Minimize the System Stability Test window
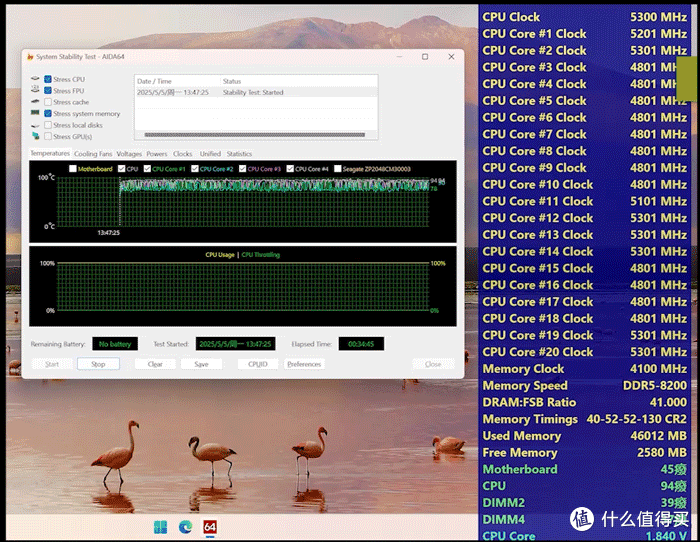The image size is (700, 542). 400,57
